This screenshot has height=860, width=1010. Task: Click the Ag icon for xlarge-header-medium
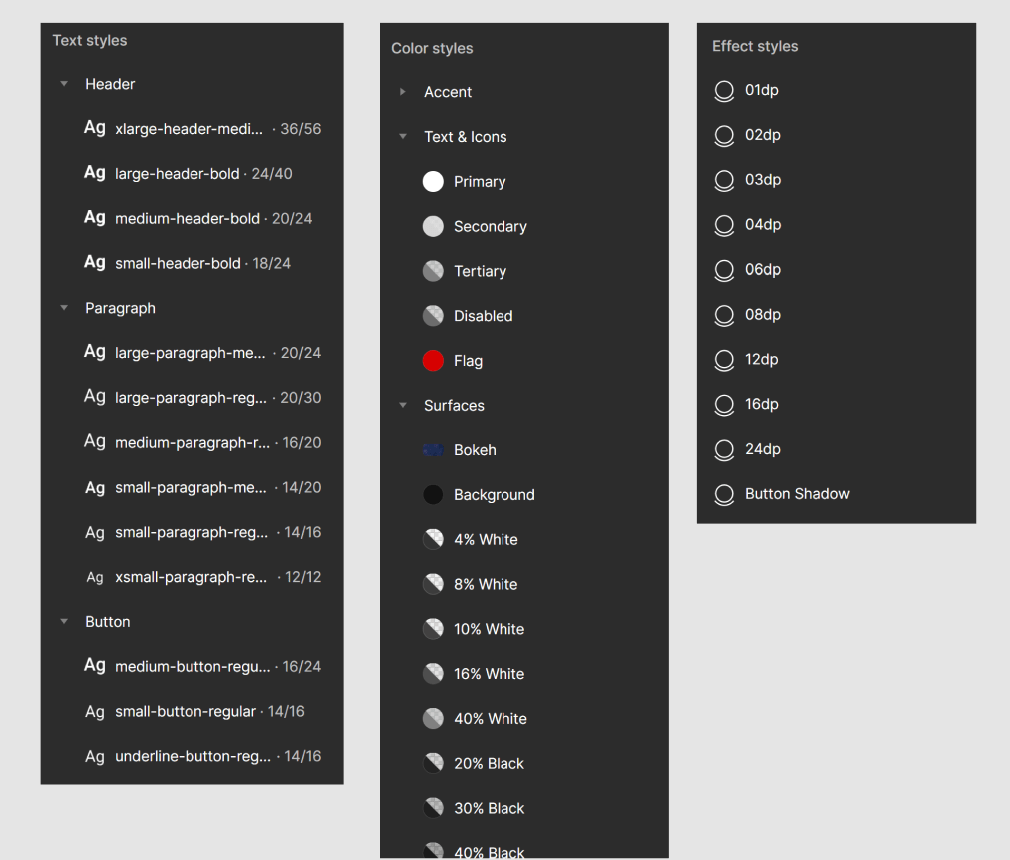(x=95, y=128)
